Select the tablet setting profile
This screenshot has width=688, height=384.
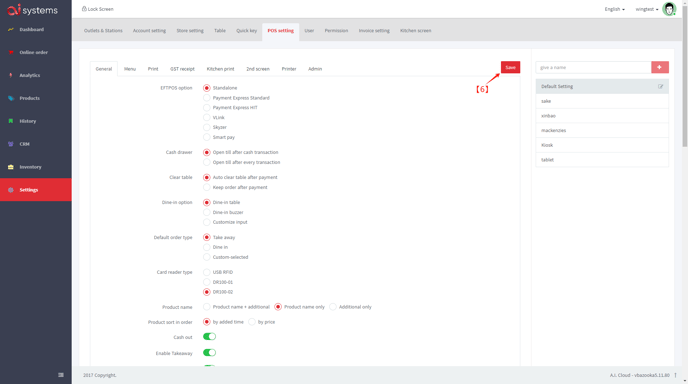pos(602,160)
